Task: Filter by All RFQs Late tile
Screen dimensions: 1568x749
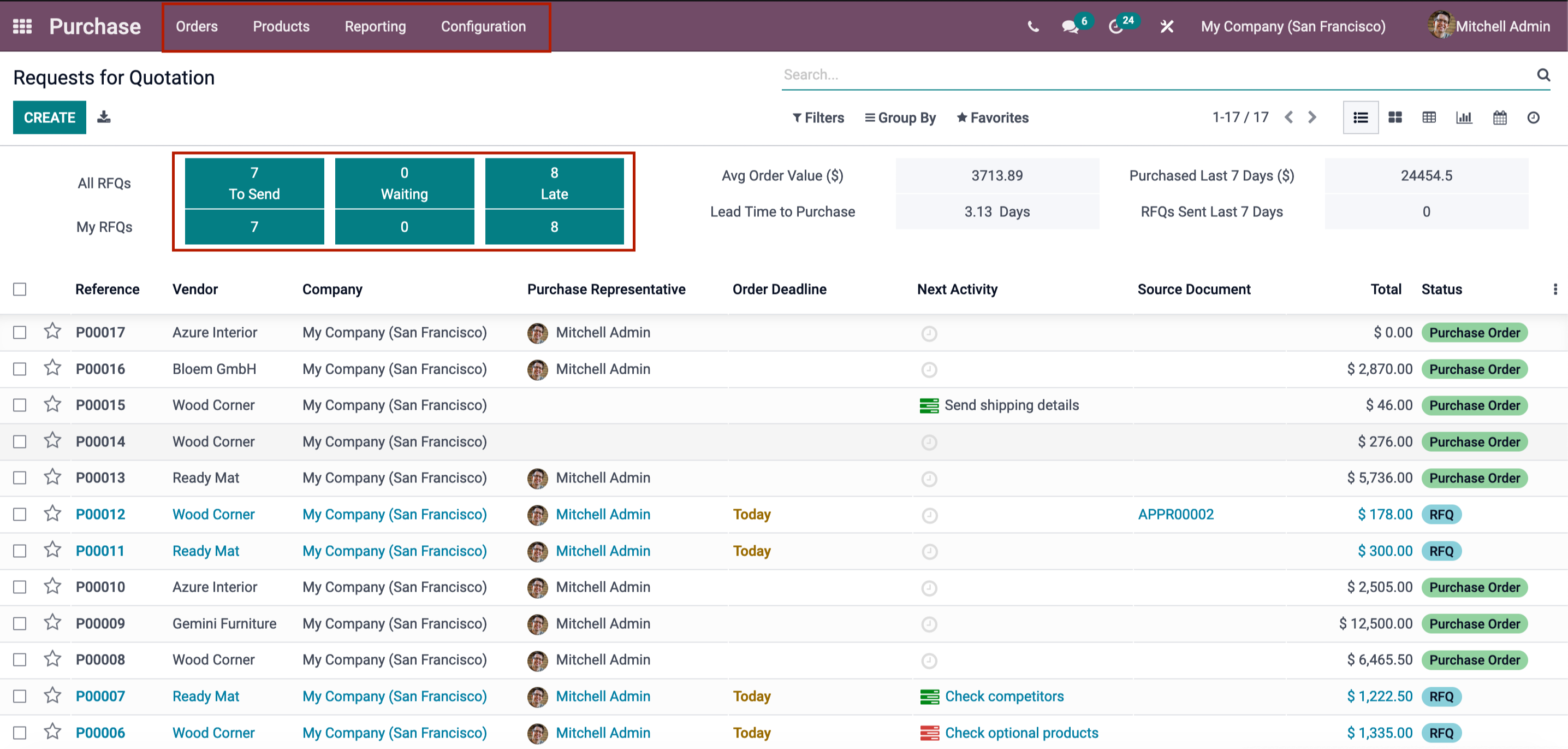Action: click(554, 184)
